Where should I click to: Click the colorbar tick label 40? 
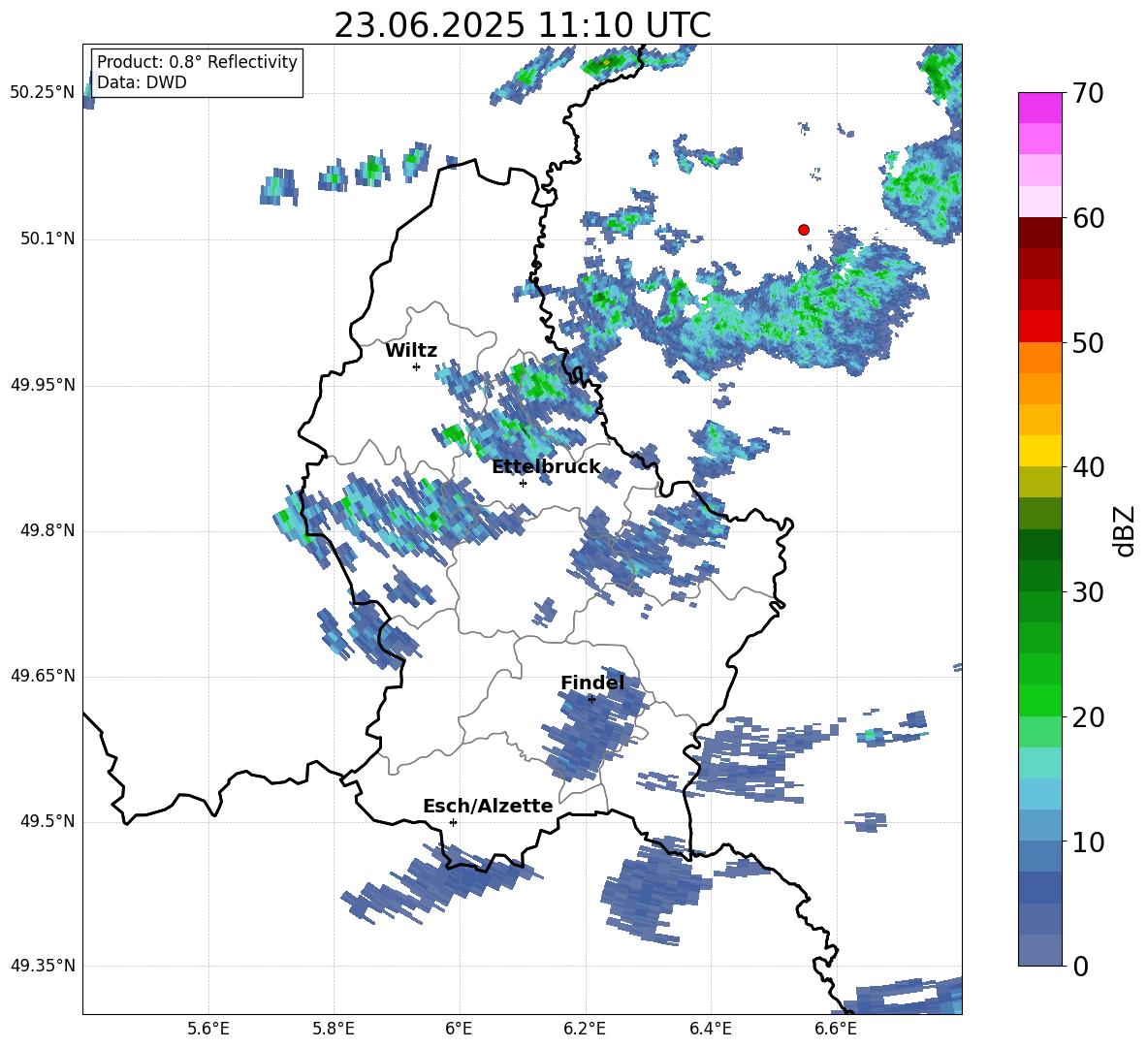tap(1088, 467)
